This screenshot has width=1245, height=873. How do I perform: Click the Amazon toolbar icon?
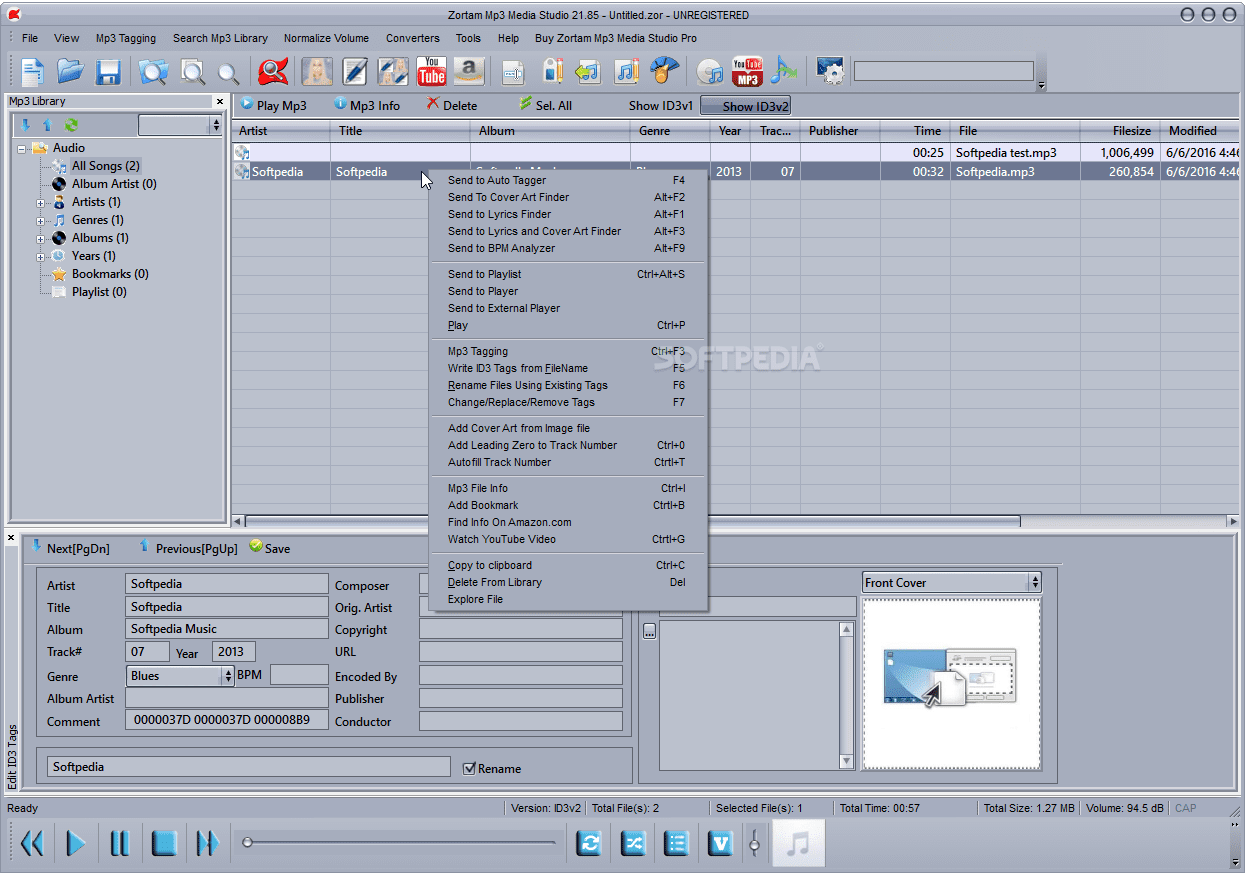pos(469,71)
